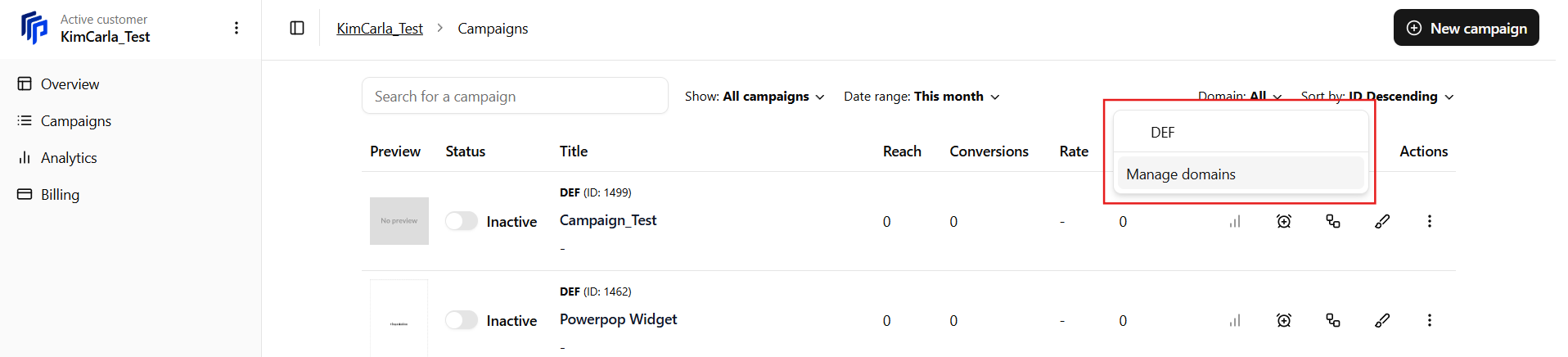1568x357 pixels.
Task: Open the active customer three-dot menu
Action: (237, 29)
